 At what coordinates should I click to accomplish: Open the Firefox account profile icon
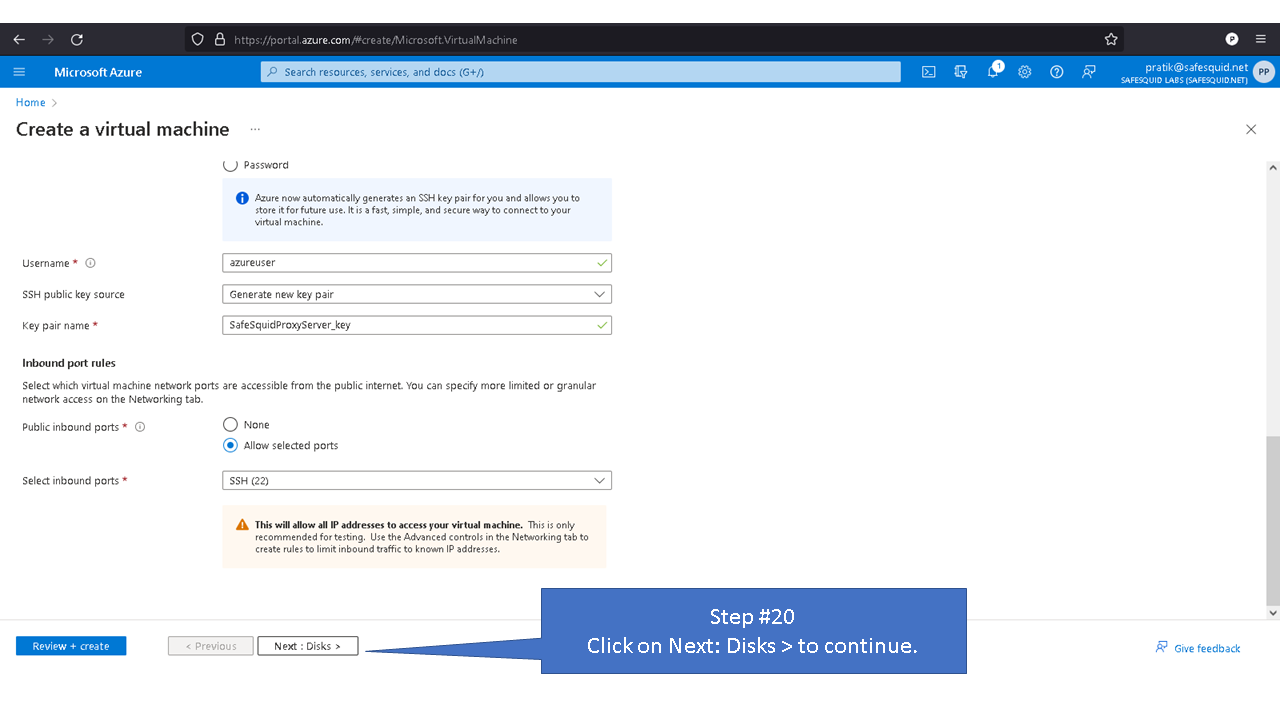(1232, 39)
